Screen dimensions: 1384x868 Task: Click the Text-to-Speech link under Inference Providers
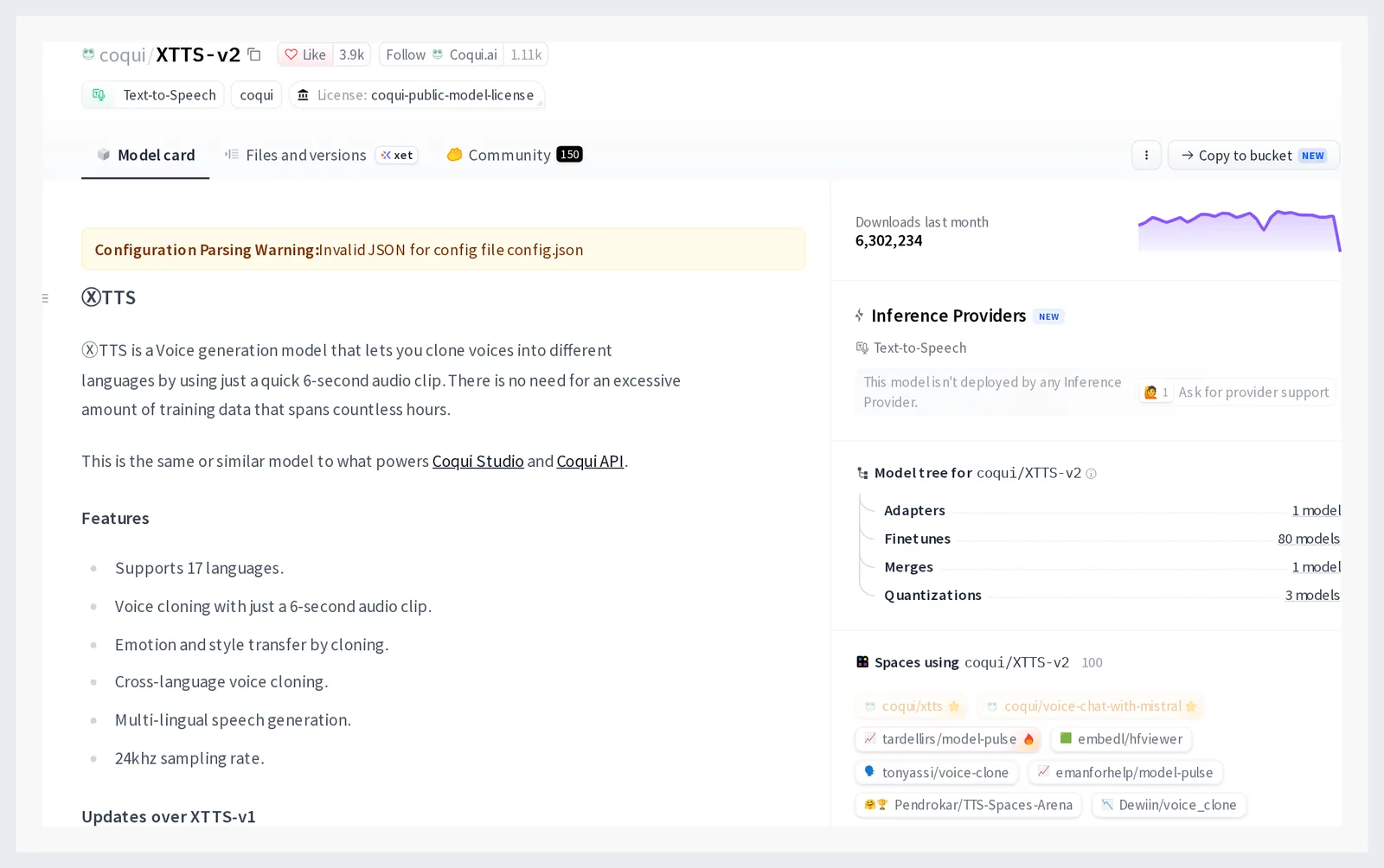[911, 348]
